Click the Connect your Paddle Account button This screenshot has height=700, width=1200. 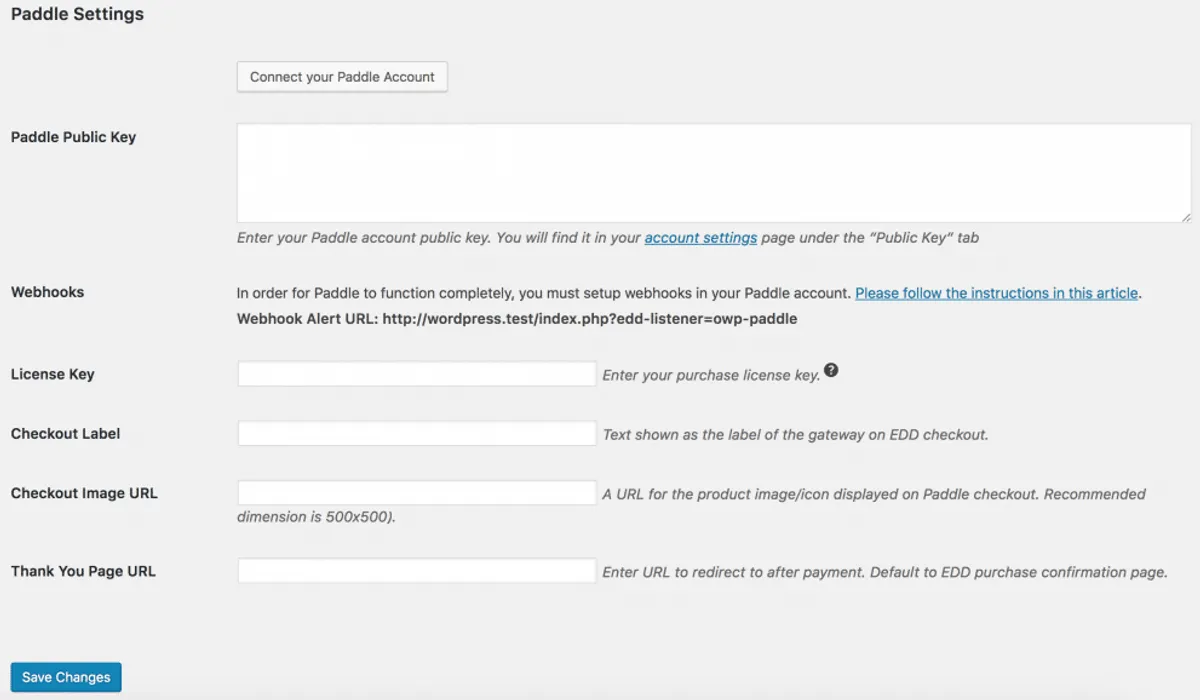point(342,77)
